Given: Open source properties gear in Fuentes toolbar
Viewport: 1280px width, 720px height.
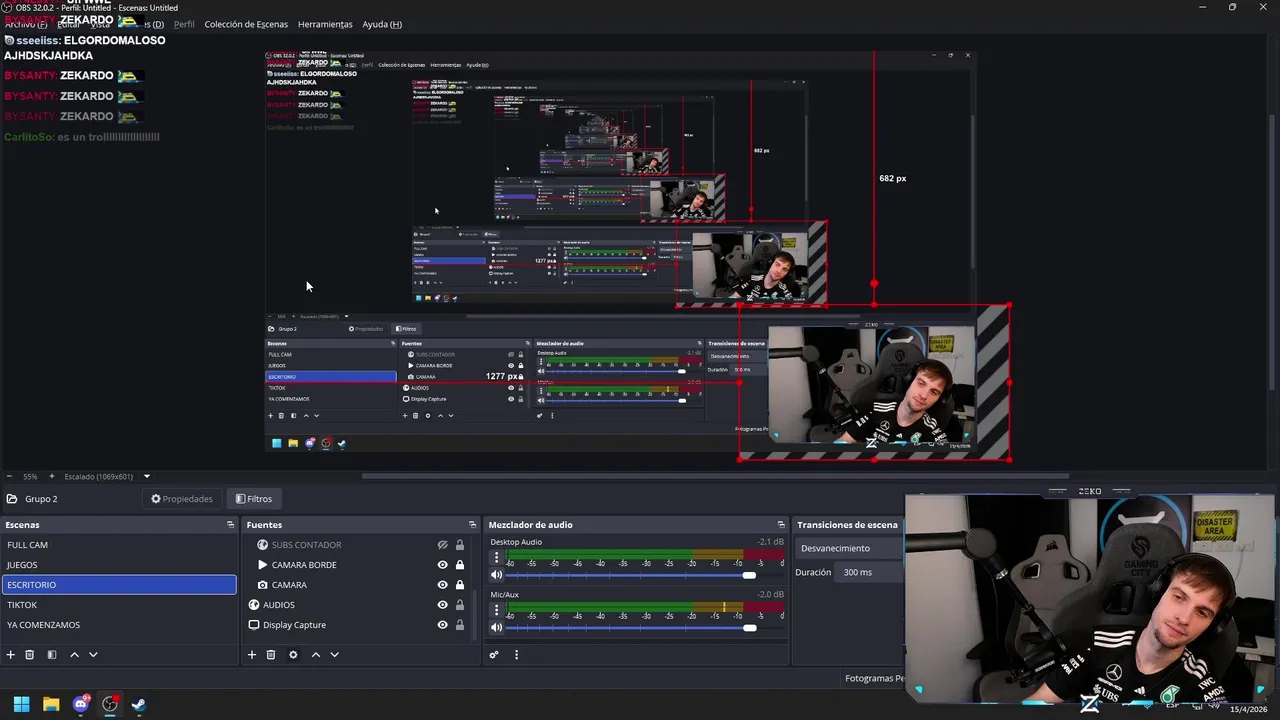Looking at the screenshot, I should tap(293, 655).
